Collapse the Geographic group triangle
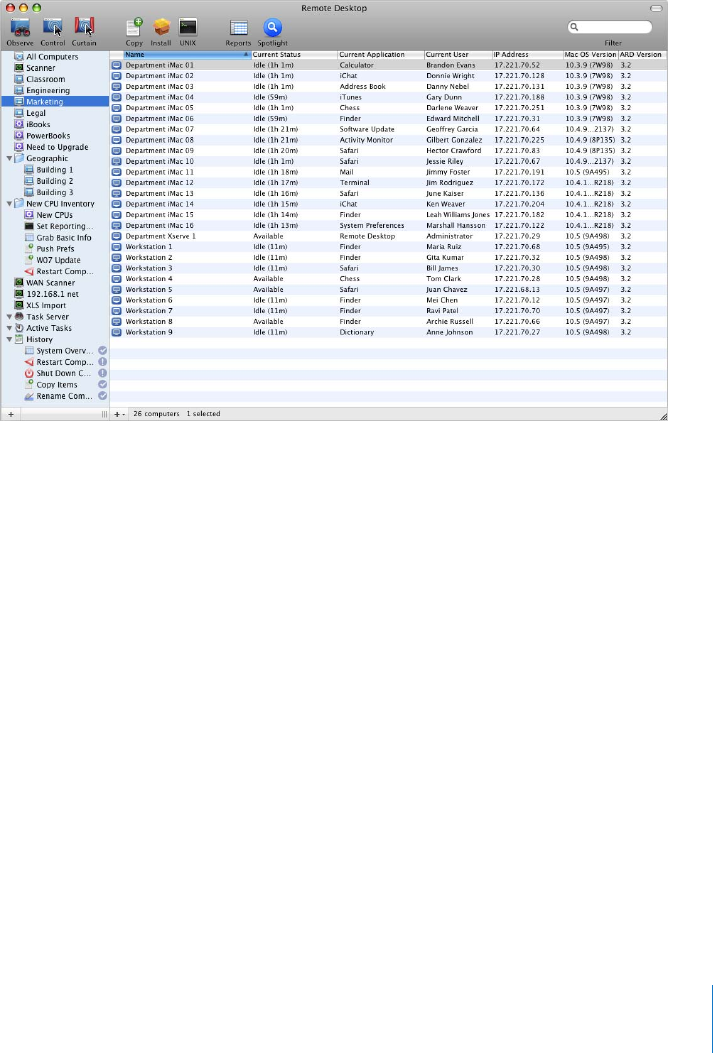The width and height of the screenshot is (713, 1053). pyautogui.click(x=9, y=158)
